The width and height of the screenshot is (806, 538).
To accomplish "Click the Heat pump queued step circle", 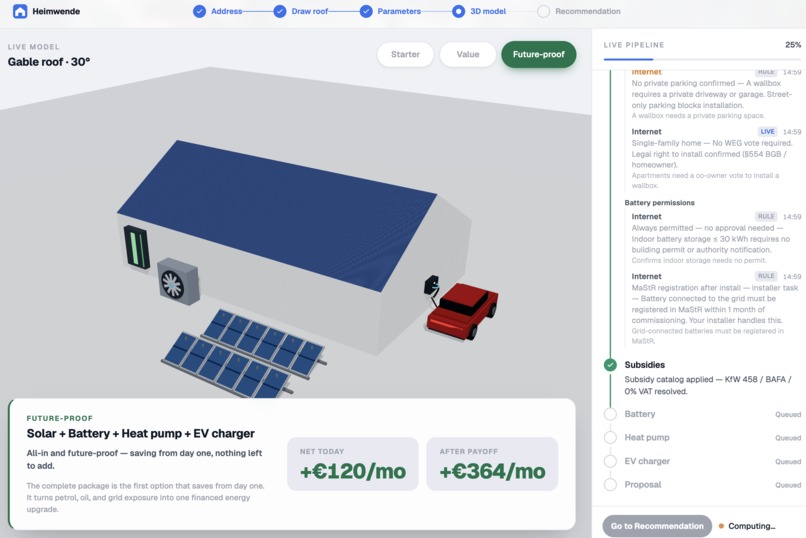I will 610,437.
